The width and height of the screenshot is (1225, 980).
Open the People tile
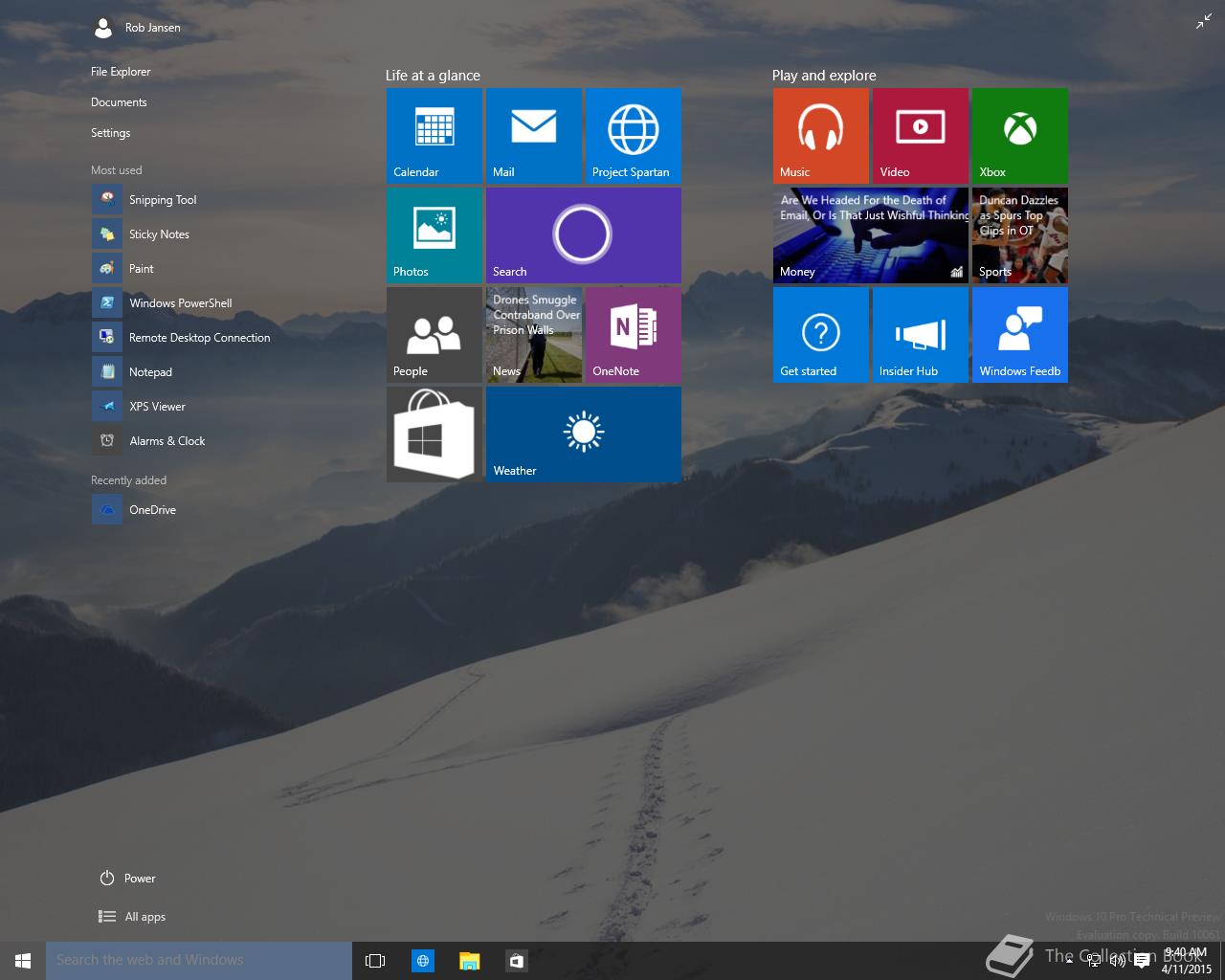click(434, 335)
